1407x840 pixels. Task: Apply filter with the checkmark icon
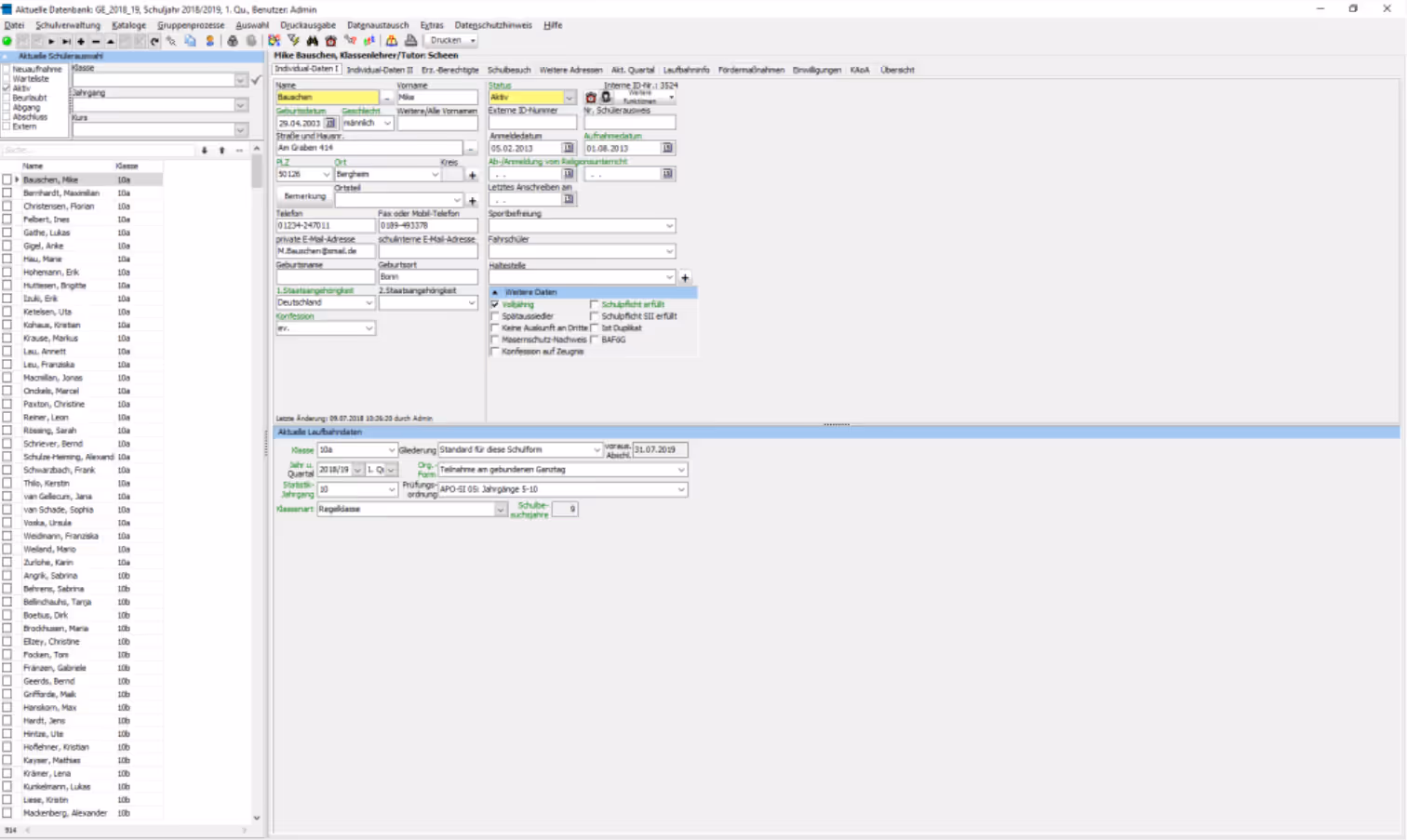[256, 80]
